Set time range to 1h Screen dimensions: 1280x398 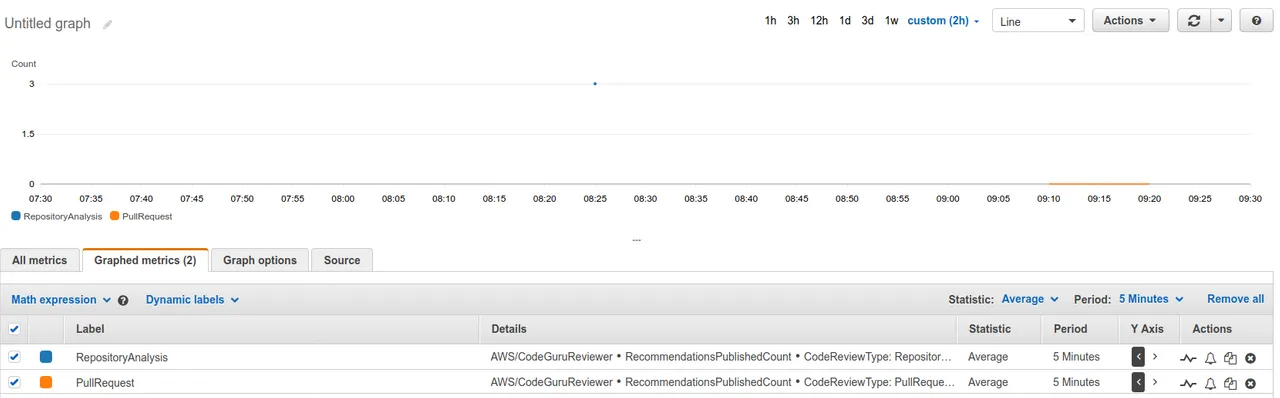[x=771, y=21]
